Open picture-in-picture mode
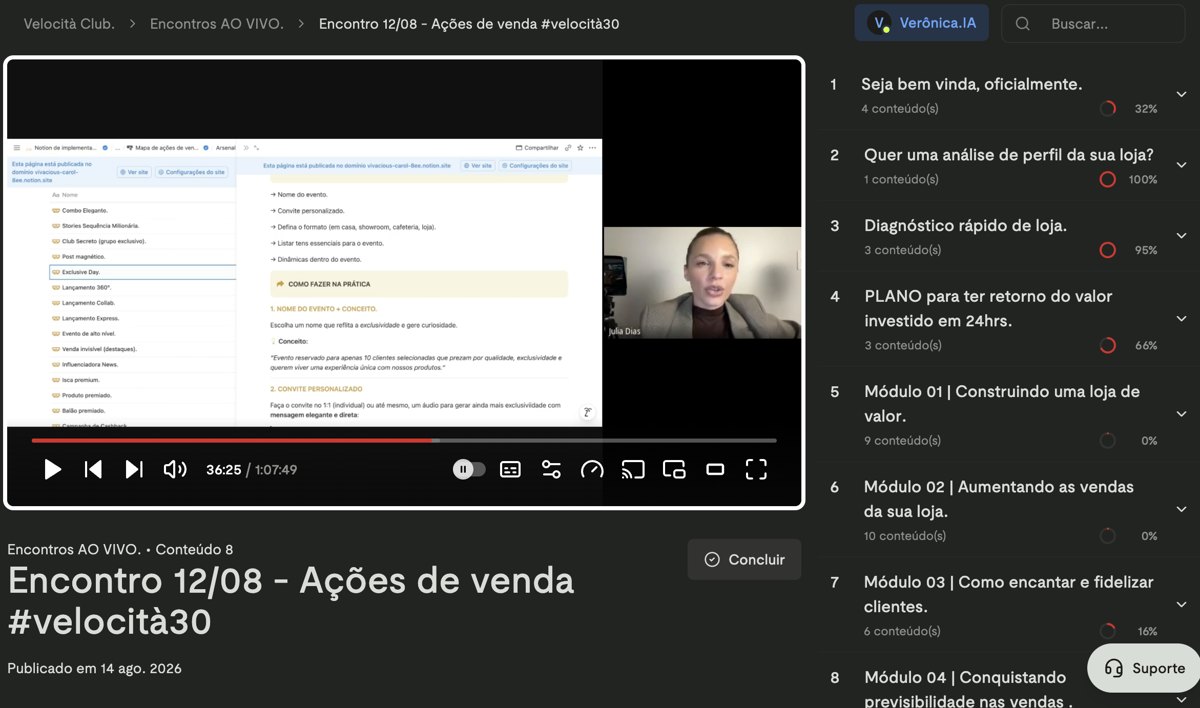 pos(674,469)
